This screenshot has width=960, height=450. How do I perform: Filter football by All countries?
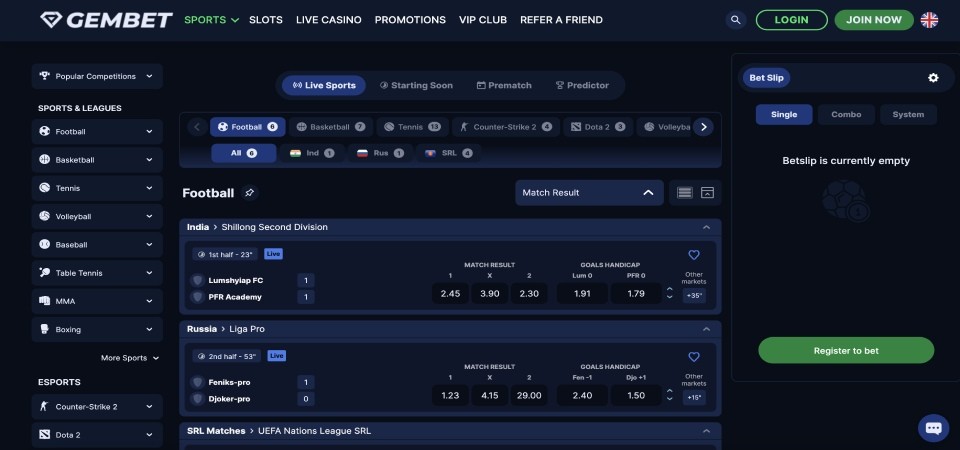pyautogui.click(x=244, y=153)
